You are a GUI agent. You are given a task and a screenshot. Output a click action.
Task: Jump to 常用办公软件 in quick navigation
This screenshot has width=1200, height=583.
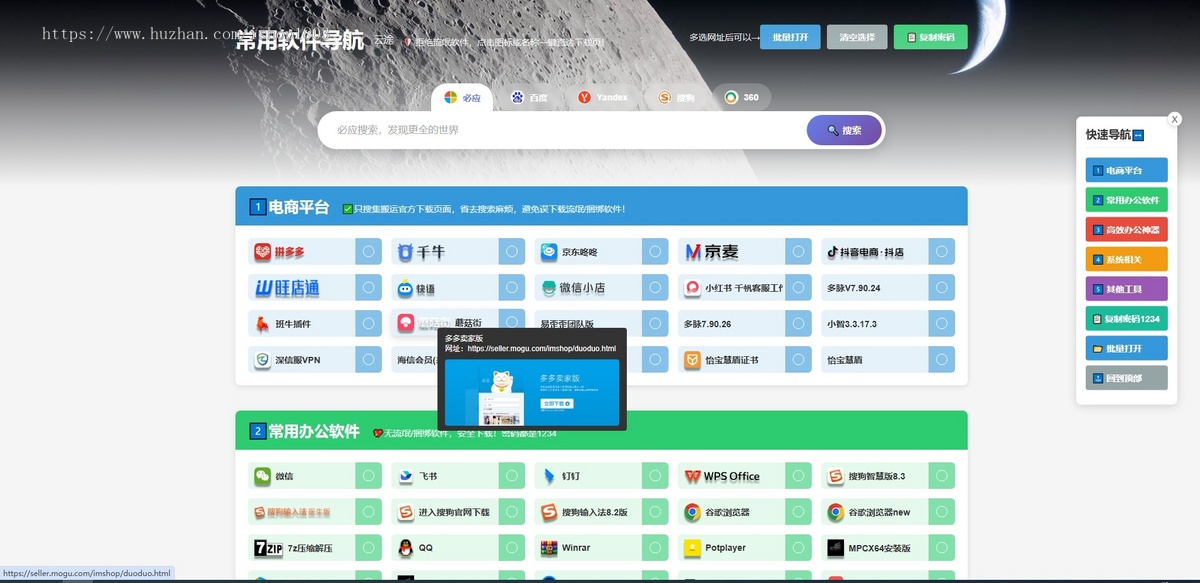click(1126, 200)
